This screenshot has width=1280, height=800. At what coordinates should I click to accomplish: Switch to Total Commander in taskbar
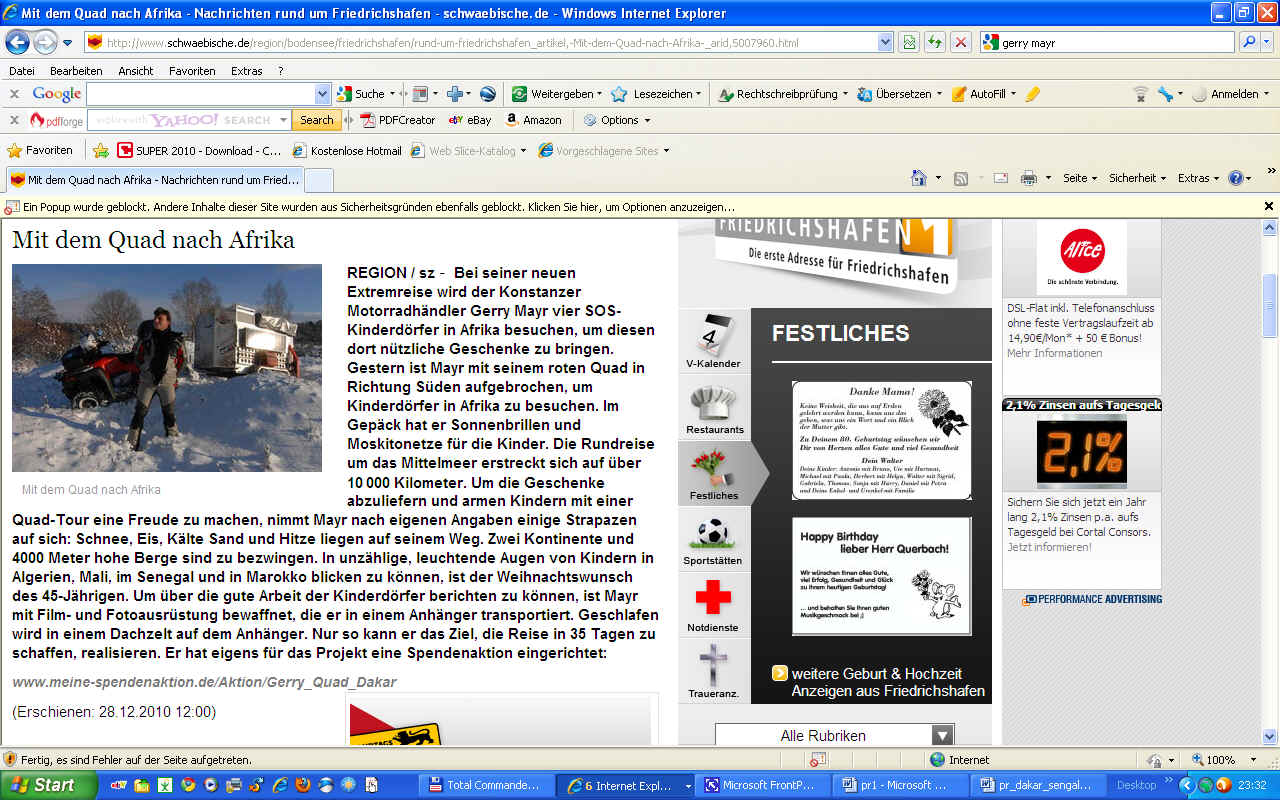pyautogui.click(x=486, y=785)
